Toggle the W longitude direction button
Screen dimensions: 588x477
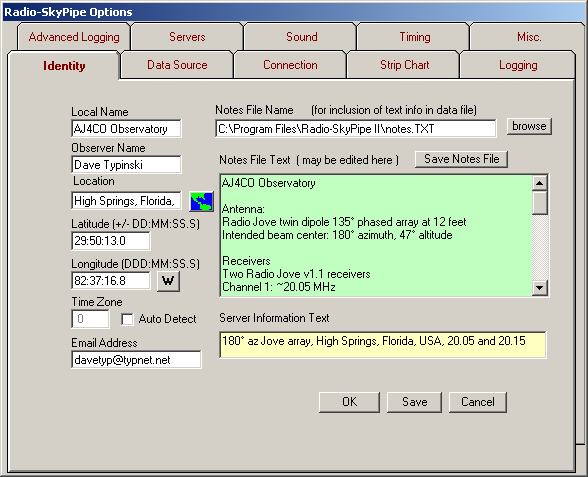click(168, 281)
